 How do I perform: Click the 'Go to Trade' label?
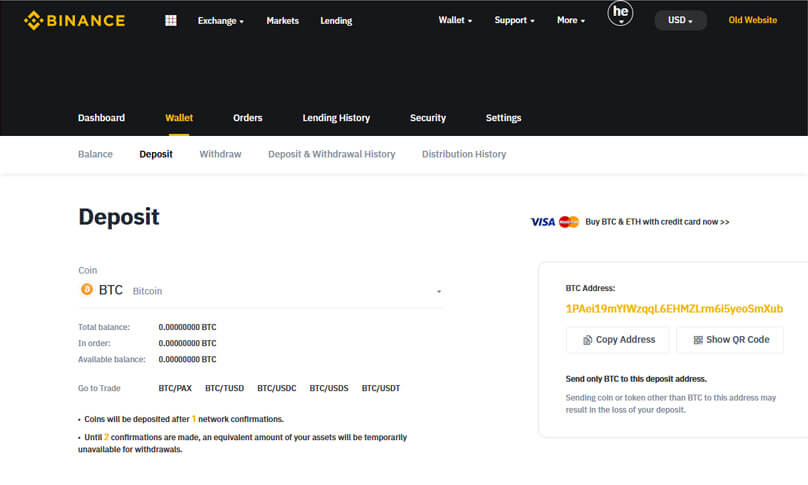[x=99, y=388]
